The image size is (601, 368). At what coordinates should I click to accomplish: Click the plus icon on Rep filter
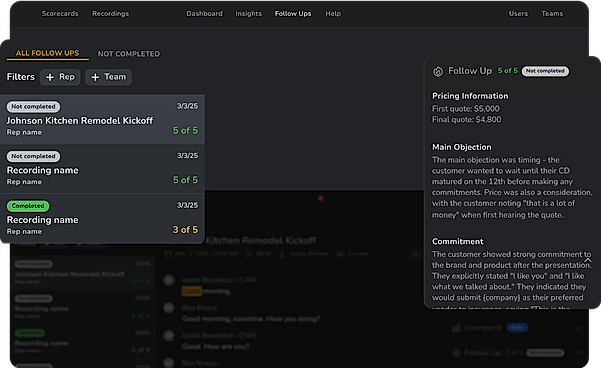(x=50, y=77)
